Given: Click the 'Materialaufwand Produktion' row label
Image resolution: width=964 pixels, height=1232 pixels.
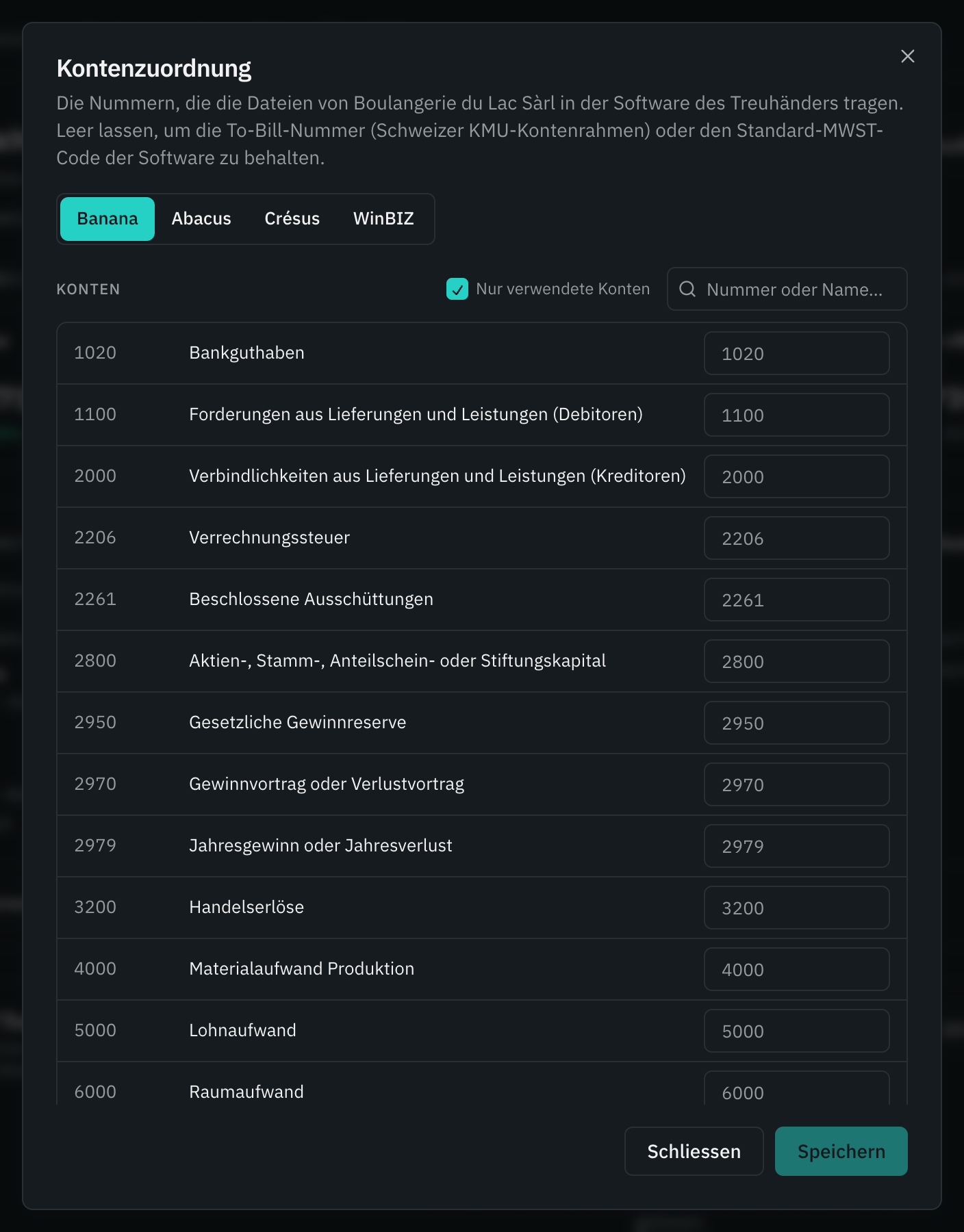Looking at the screenshot, I should click(x=301, y=968).
